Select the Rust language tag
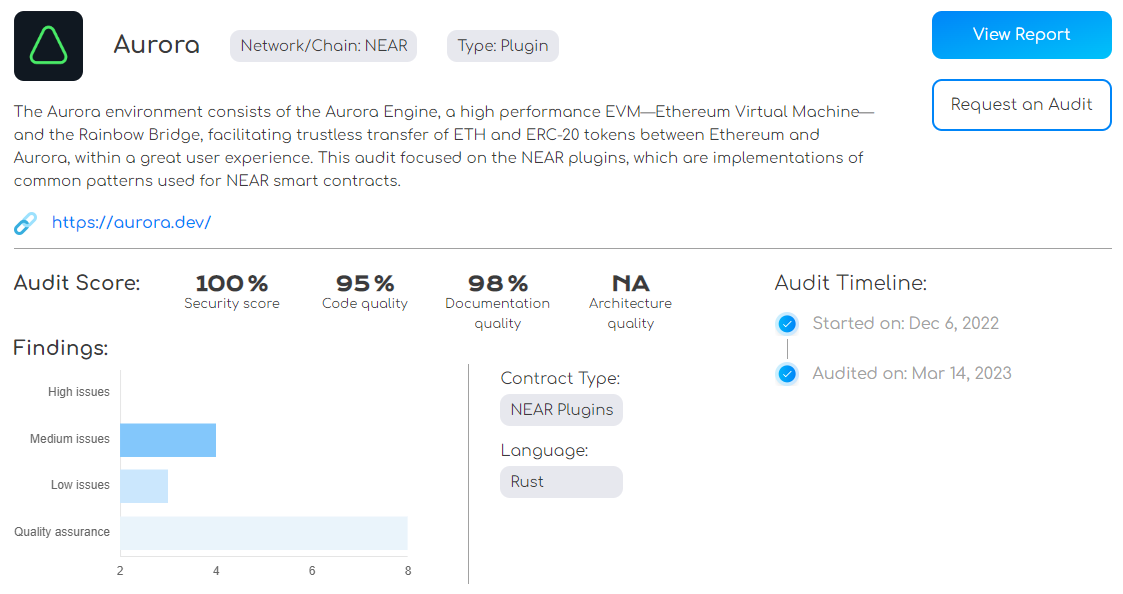Viewport: 1123px width, 594px height. (561, 481)
